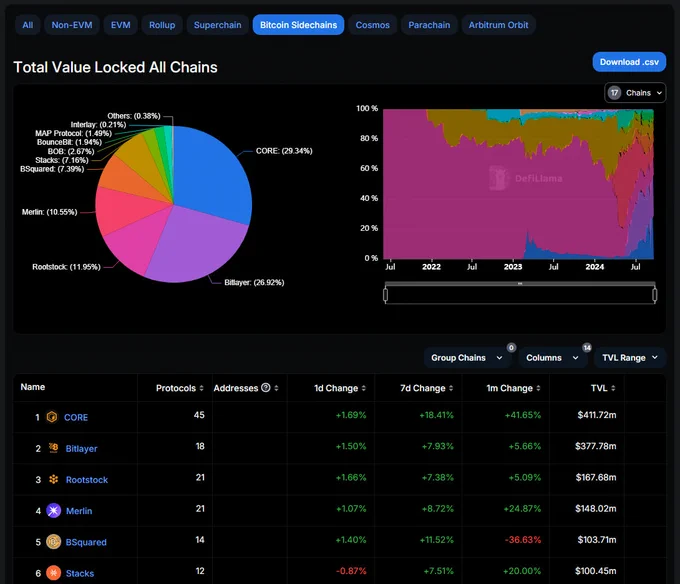Screen dimensions: 680x584
Task: Sort by TVL column arrows
Action: pos(613,388)
